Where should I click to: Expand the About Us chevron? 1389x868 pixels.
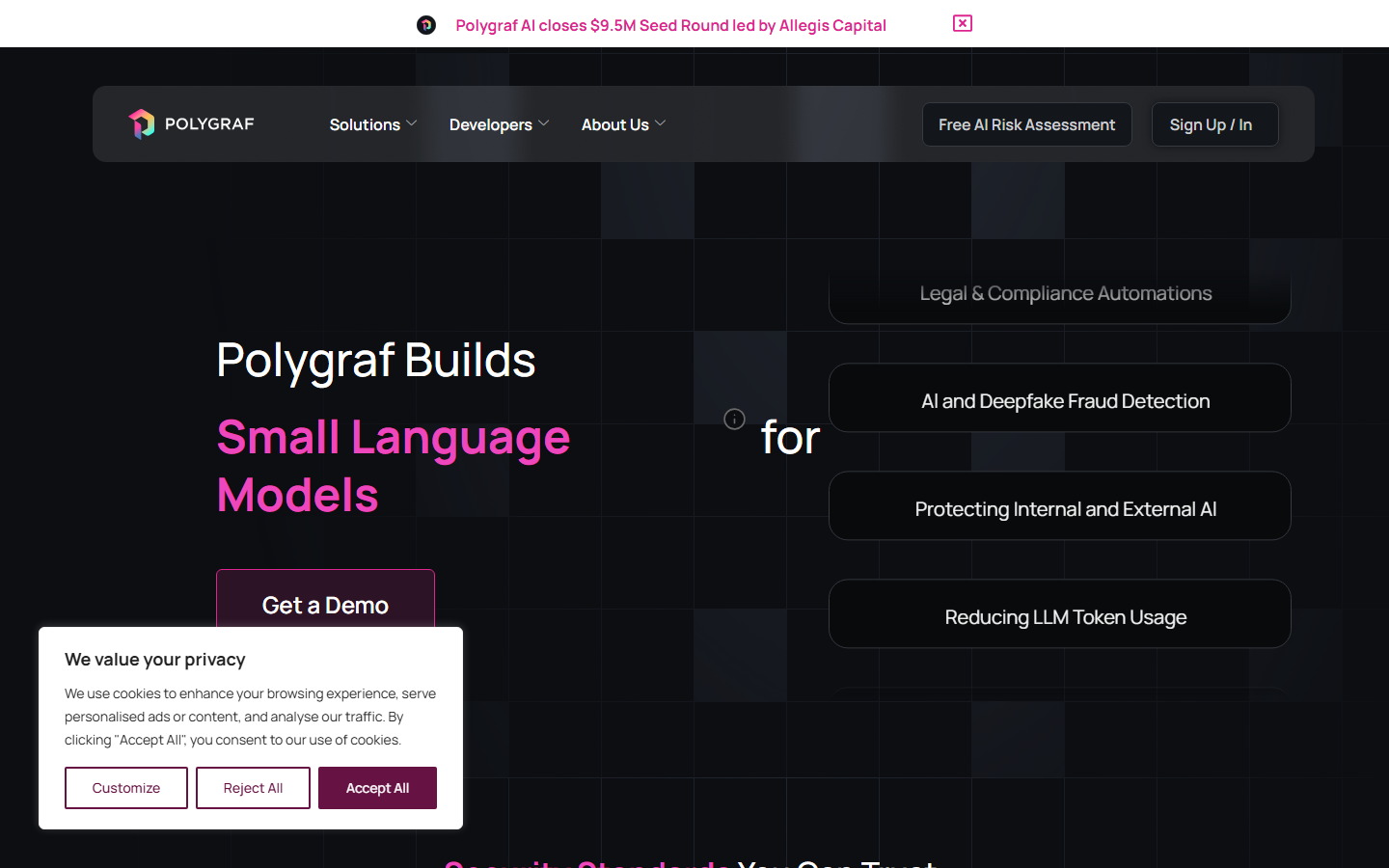click(x=662, y=123)
